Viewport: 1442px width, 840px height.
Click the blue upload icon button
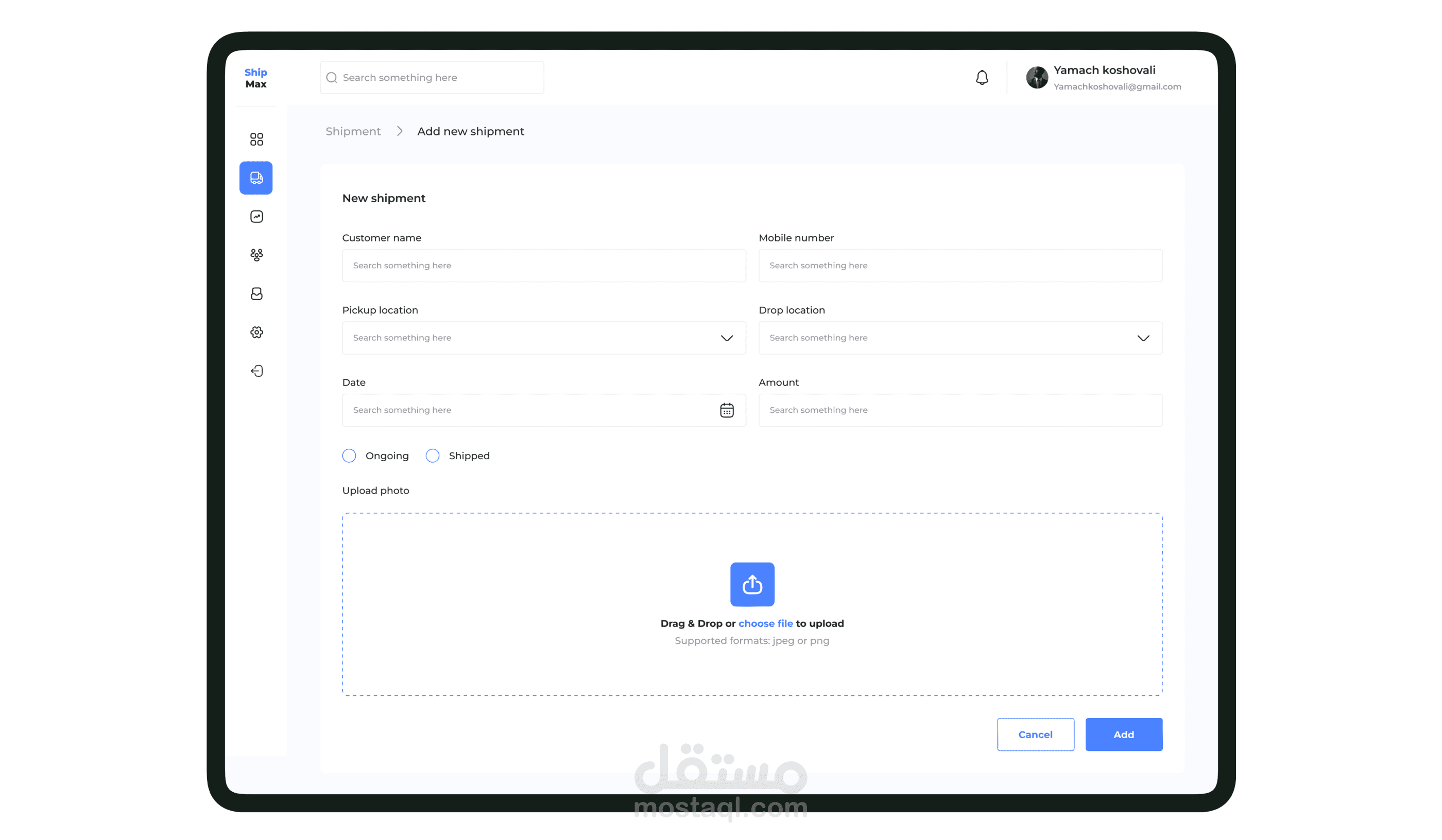click(x=752, y=584)
